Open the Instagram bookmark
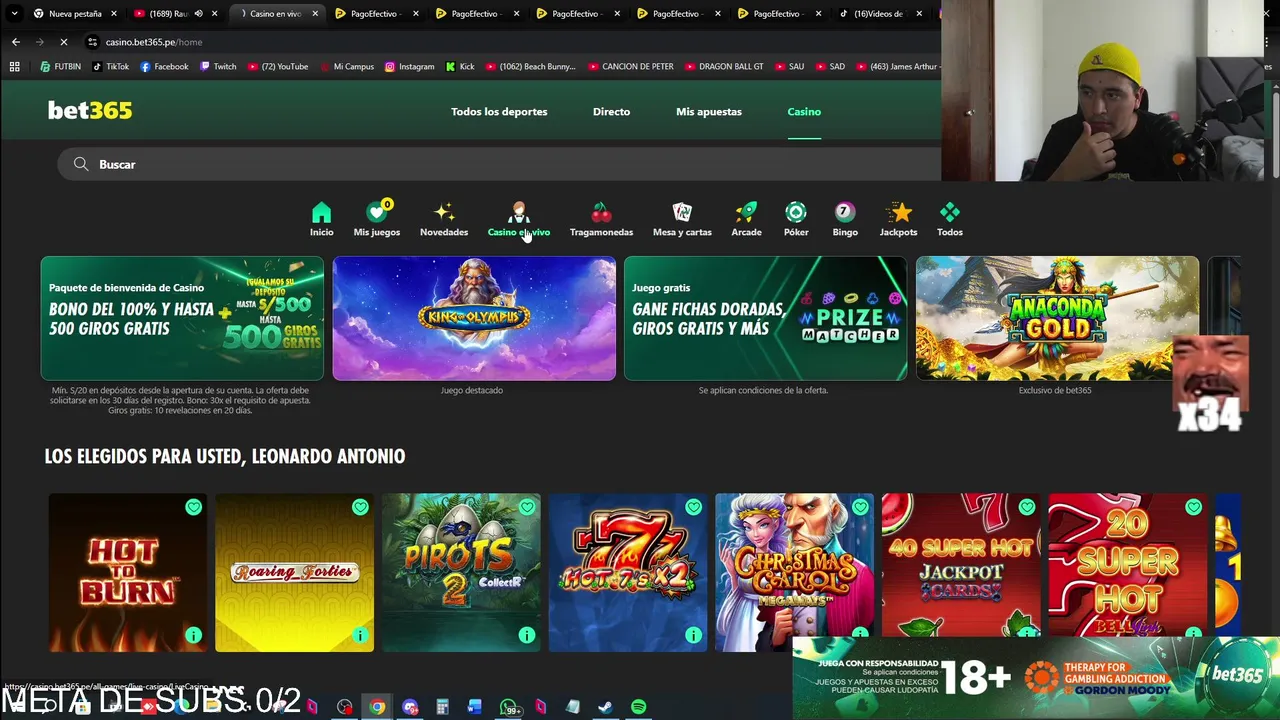This screenshot has width=1280, height=720. 410,67
